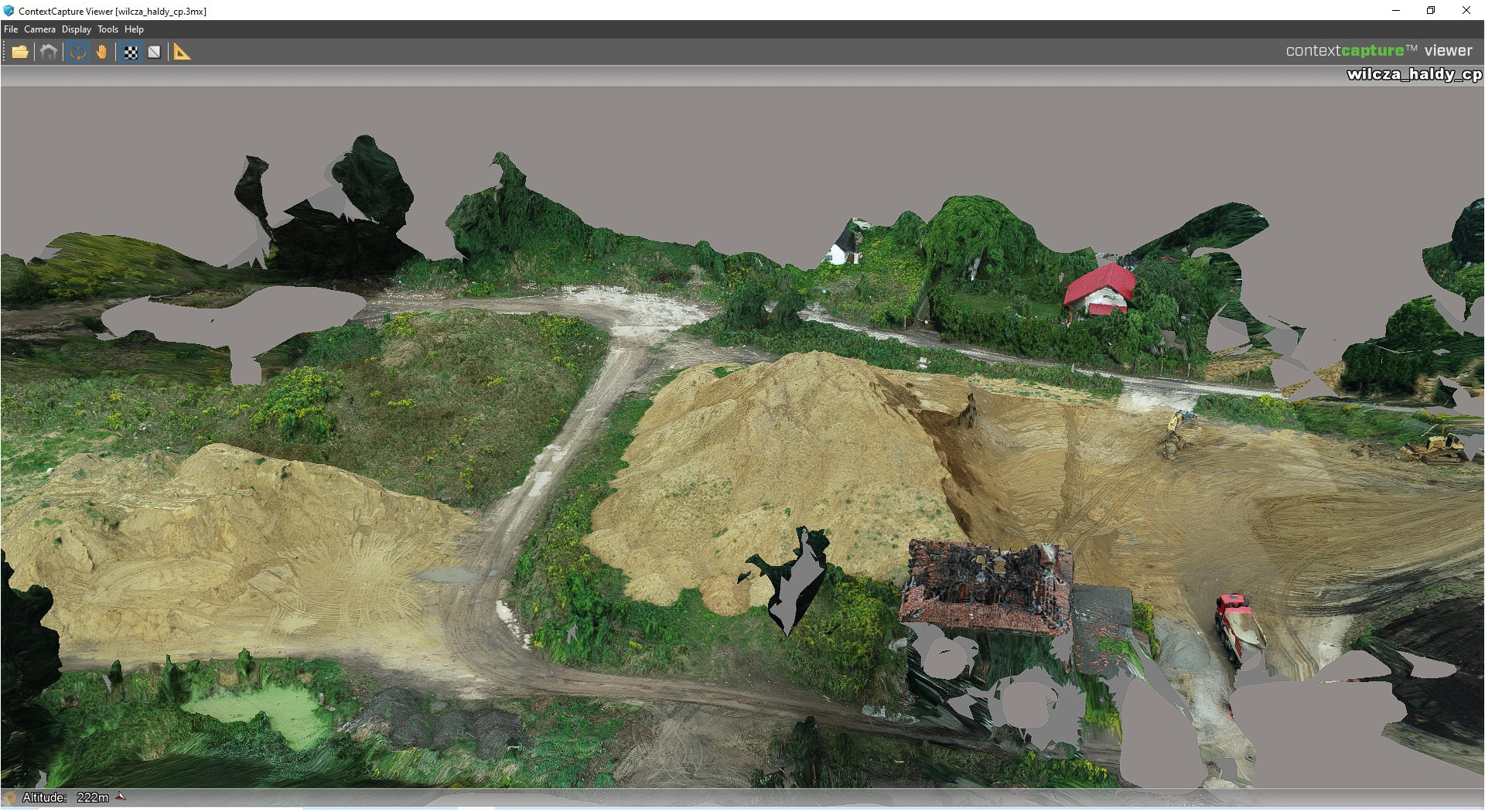Click the red compass arrow beside altitude
Screen dimensions: 1485x812
pos(121,797)
